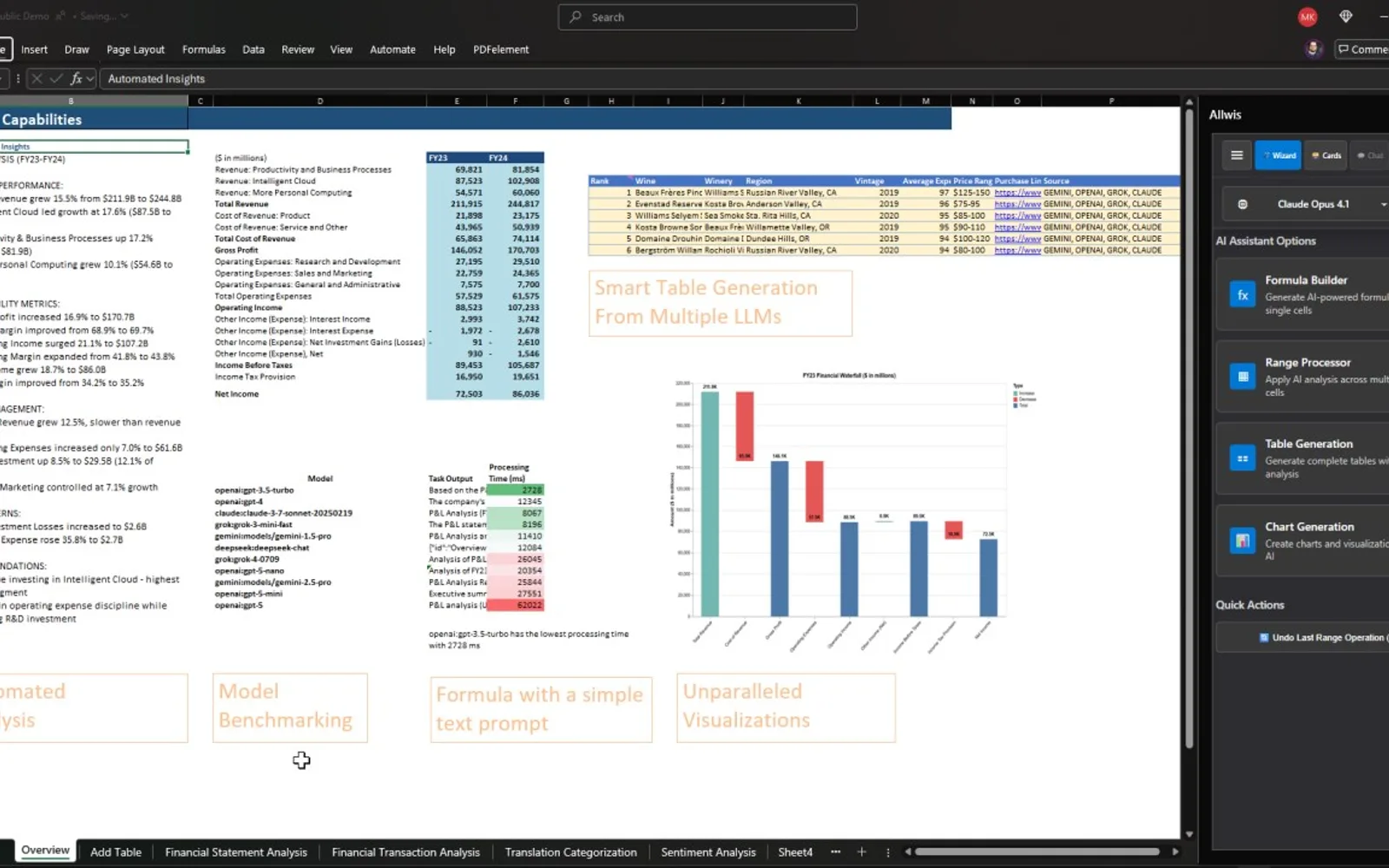Viewport: 1389px width, 868px height.
Task: Open the PDFelement ribbon tab
Action: coord(501,49)
